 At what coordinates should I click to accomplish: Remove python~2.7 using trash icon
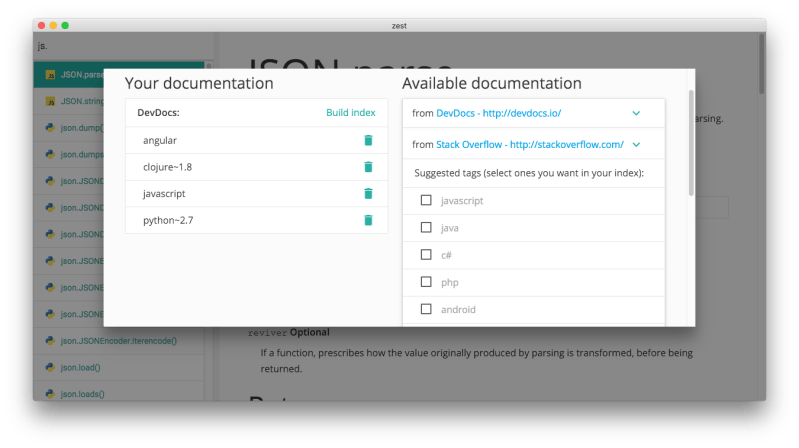pyautogui.click(x=368, y=220)
